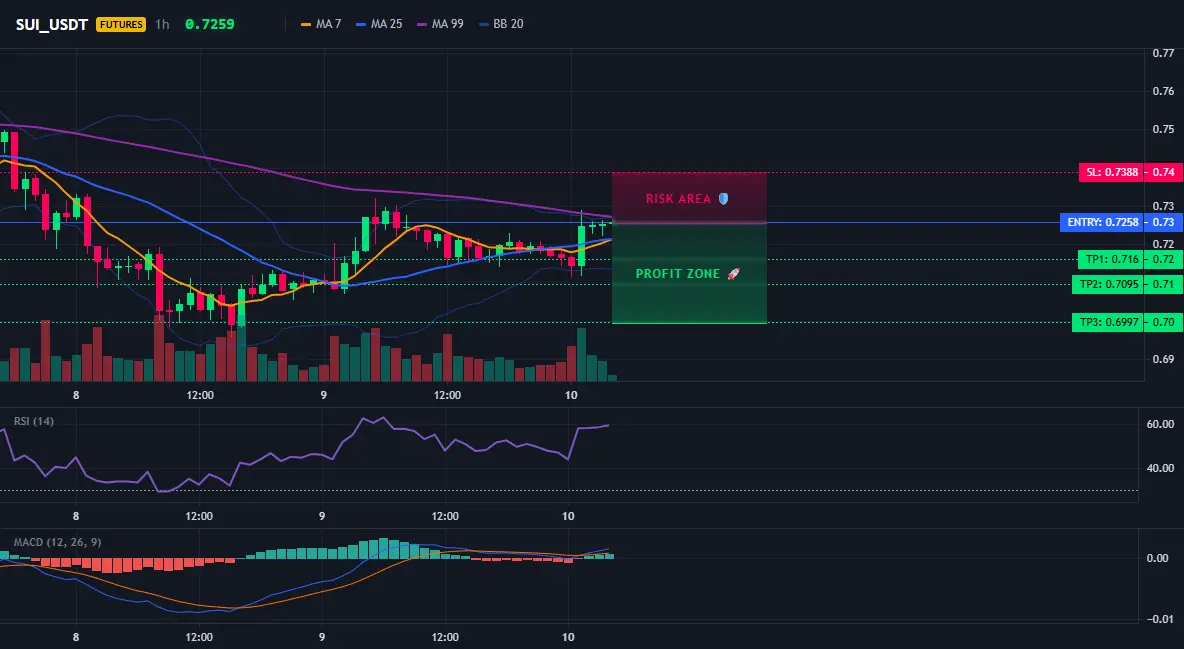Screen dimensions: 1184x649
Task: Click the RSI 60.00 axis value
Action: click(x=1161, y=424)
